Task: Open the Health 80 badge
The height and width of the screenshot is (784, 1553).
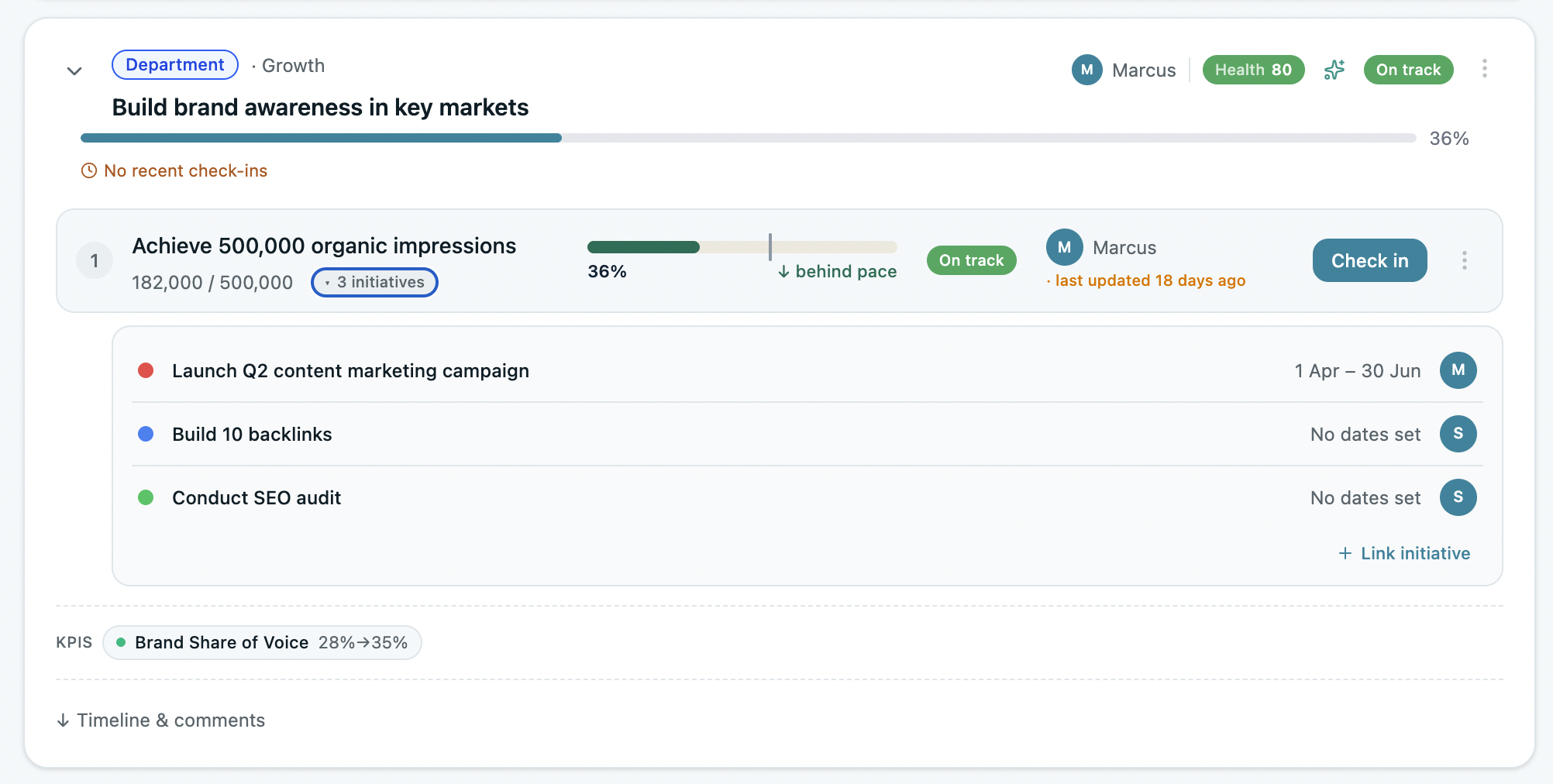Action: pyautogui.click(x=1253, y=70)
